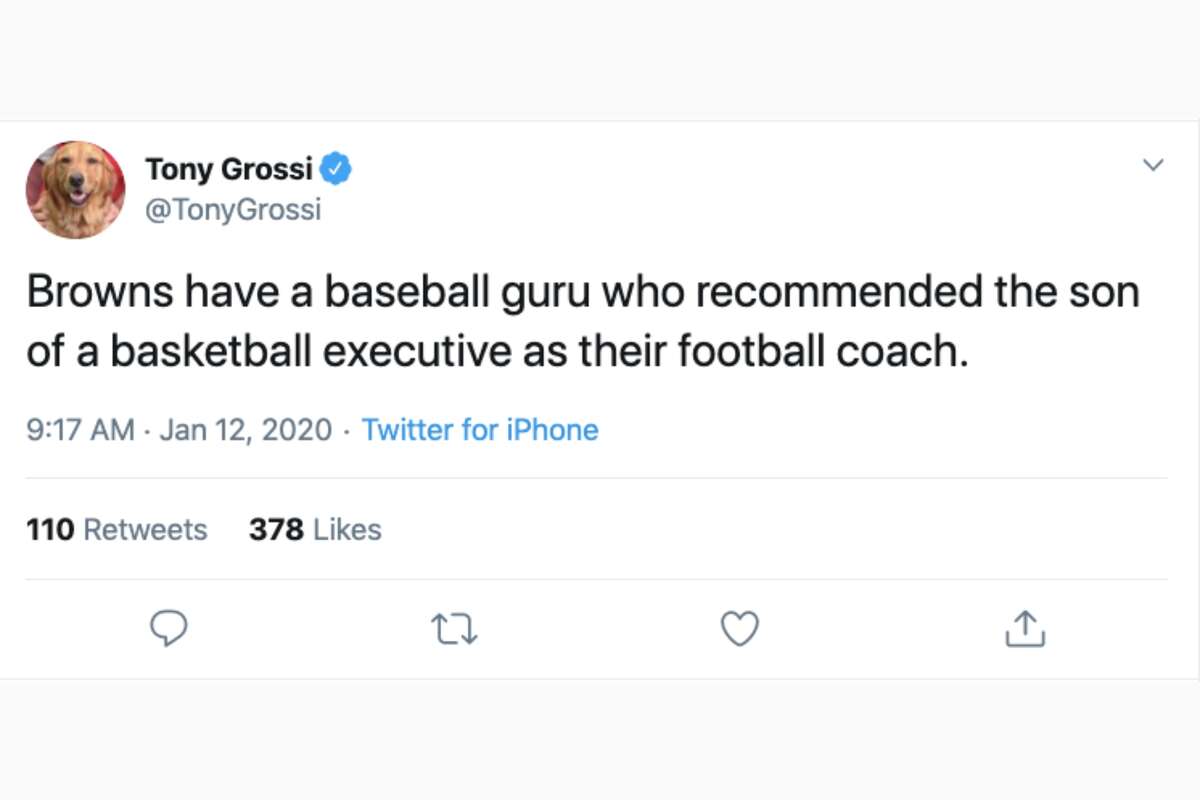Screen dimensions: 1200x800
Task: Click the blue verified badge
Action: [336, 168]
